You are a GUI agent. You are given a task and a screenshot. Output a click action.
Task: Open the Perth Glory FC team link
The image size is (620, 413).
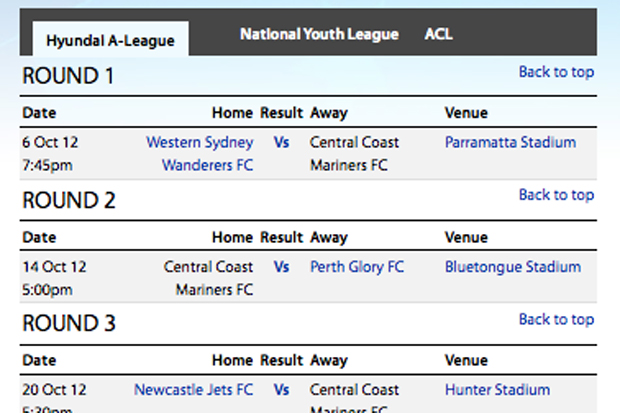[357, 267]
